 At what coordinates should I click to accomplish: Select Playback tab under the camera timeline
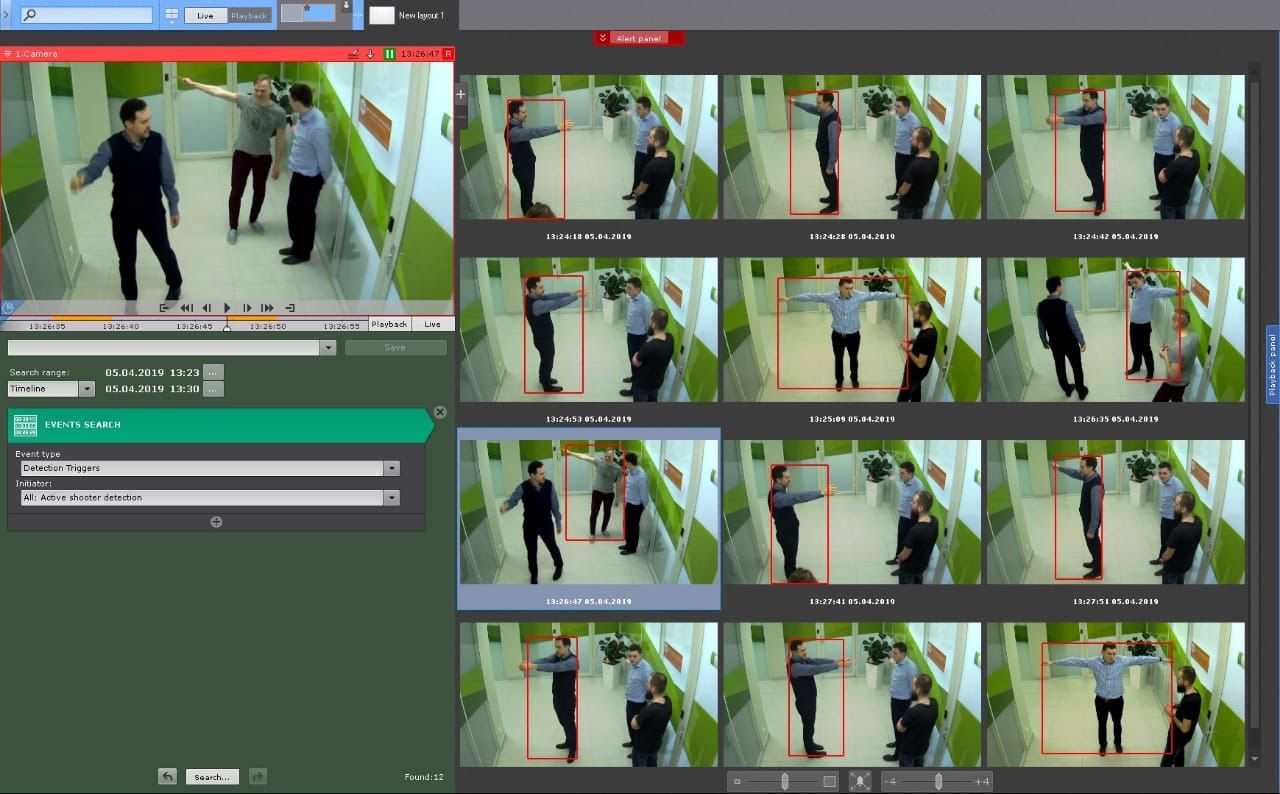click(390, 324)
